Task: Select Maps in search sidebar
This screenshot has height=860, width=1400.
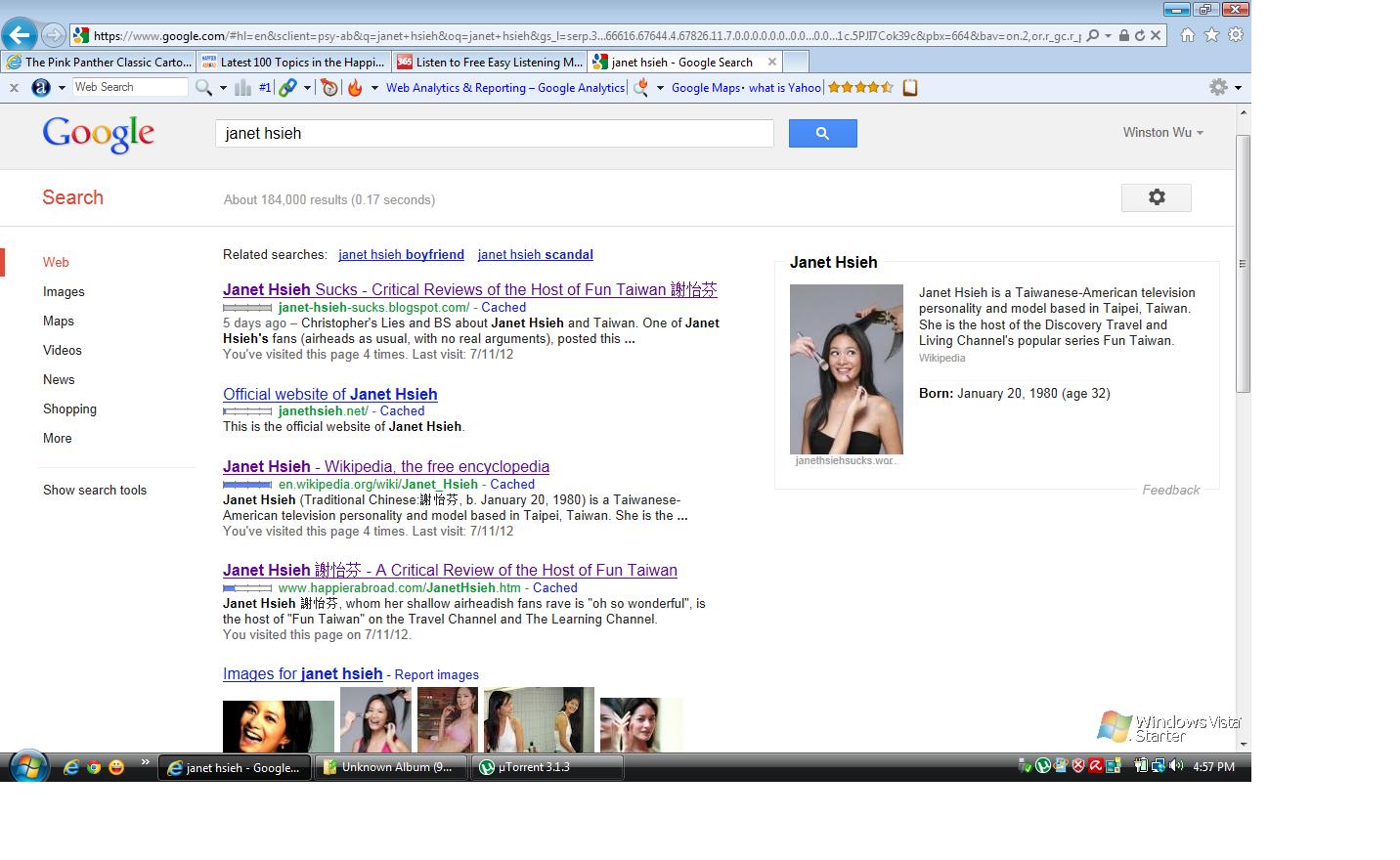Action: (x=59, y=321)
